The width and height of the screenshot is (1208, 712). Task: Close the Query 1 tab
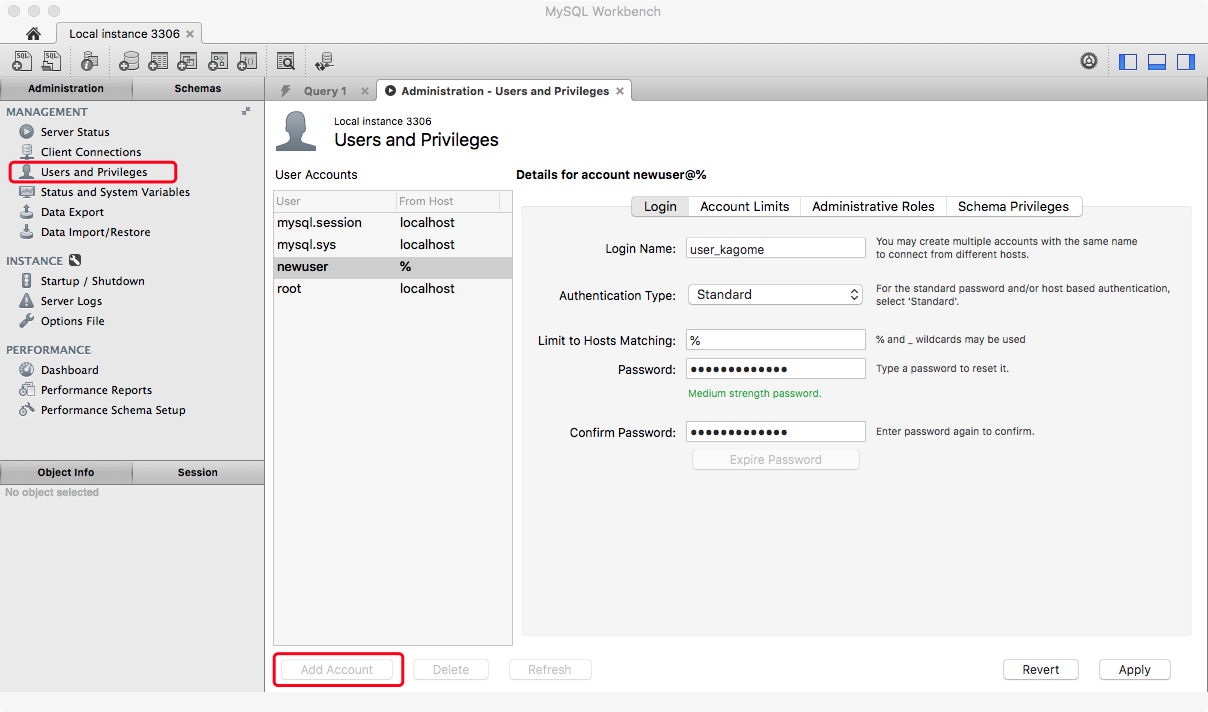(365, 91)
